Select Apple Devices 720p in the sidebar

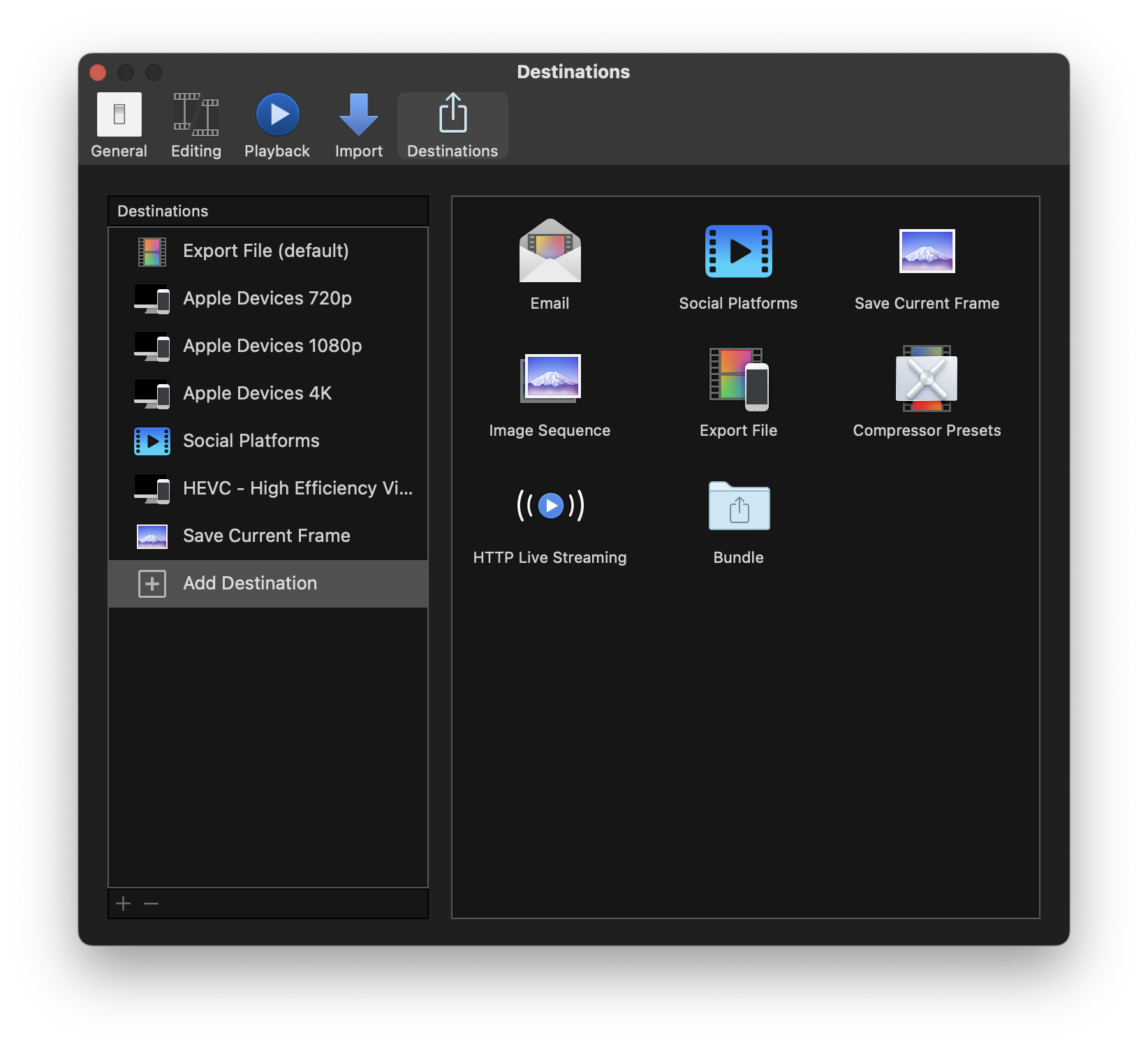(267, 299)
